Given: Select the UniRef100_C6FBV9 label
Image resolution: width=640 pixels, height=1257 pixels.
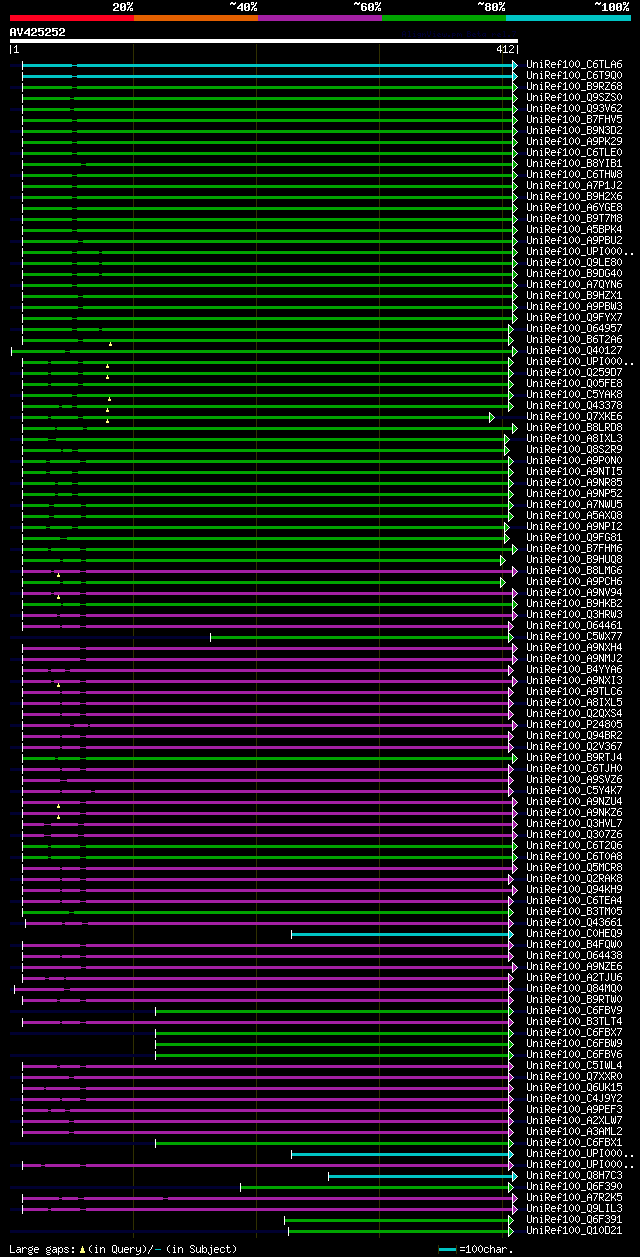Looking at the screenshot, I should click(574, 1010).
